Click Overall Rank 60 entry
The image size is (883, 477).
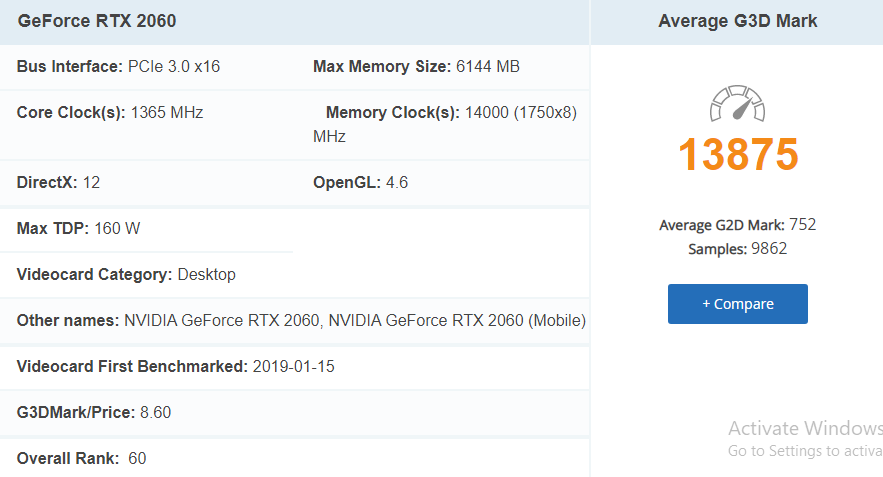coord(82,458)
